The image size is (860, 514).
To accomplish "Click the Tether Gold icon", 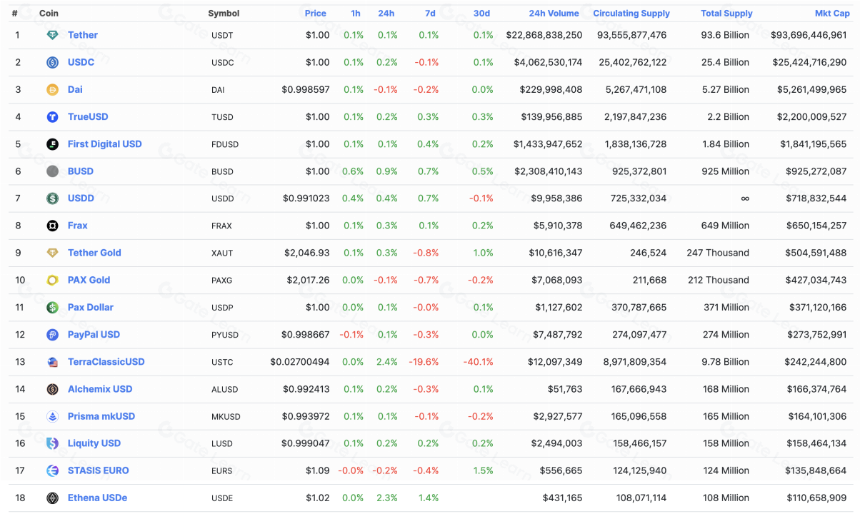I will 52,253.
